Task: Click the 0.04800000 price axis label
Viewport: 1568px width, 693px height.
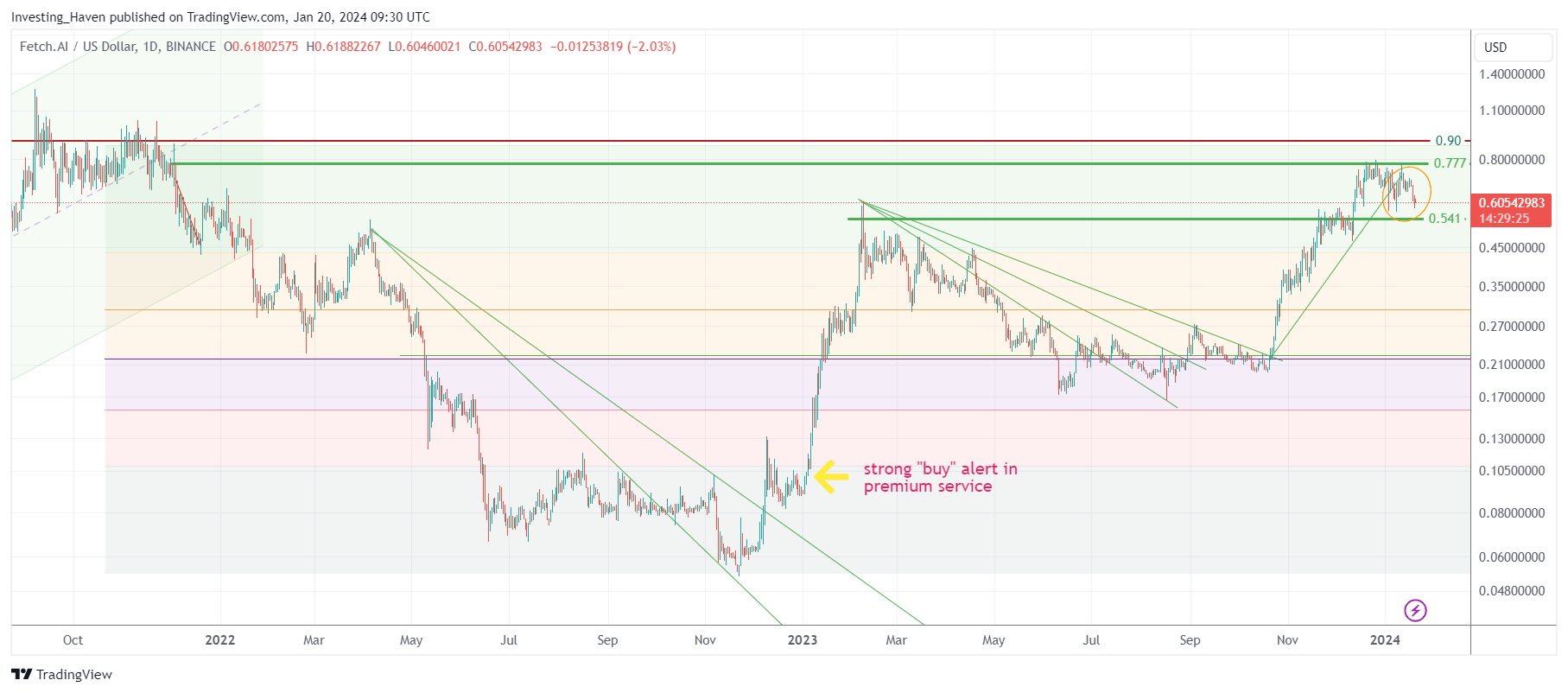Action: click(x=1512, y=591)
